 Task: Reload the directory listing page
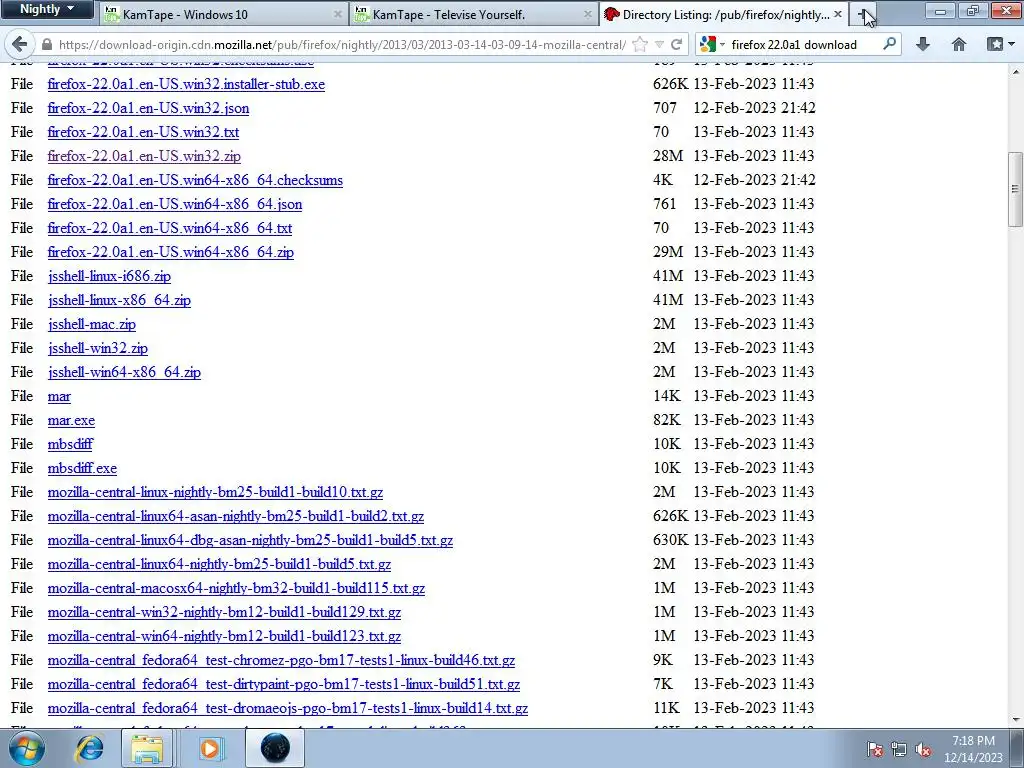click(677, 44)
